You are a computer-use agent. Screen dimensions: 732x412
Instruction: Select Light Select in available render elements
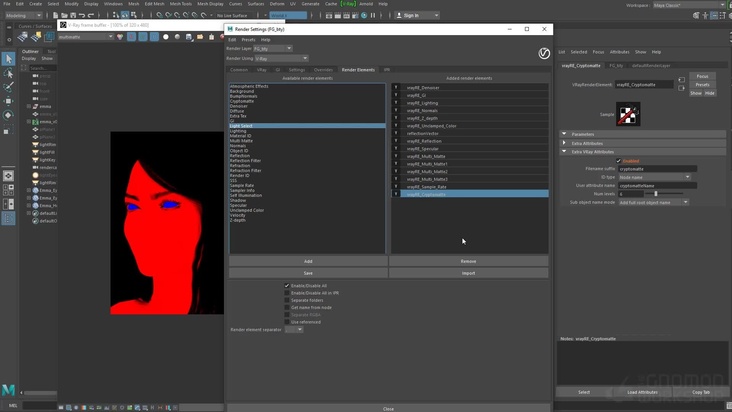tap(307, 126)
